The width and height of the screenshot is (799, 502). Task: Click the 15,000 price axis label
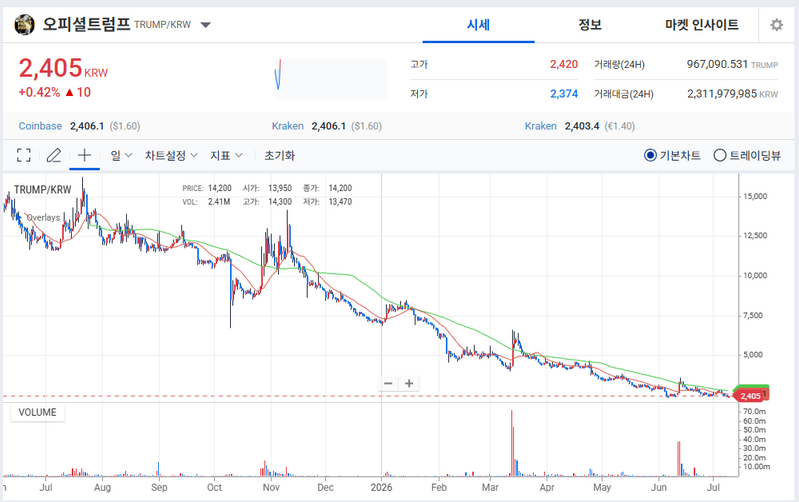coord(755,196)
